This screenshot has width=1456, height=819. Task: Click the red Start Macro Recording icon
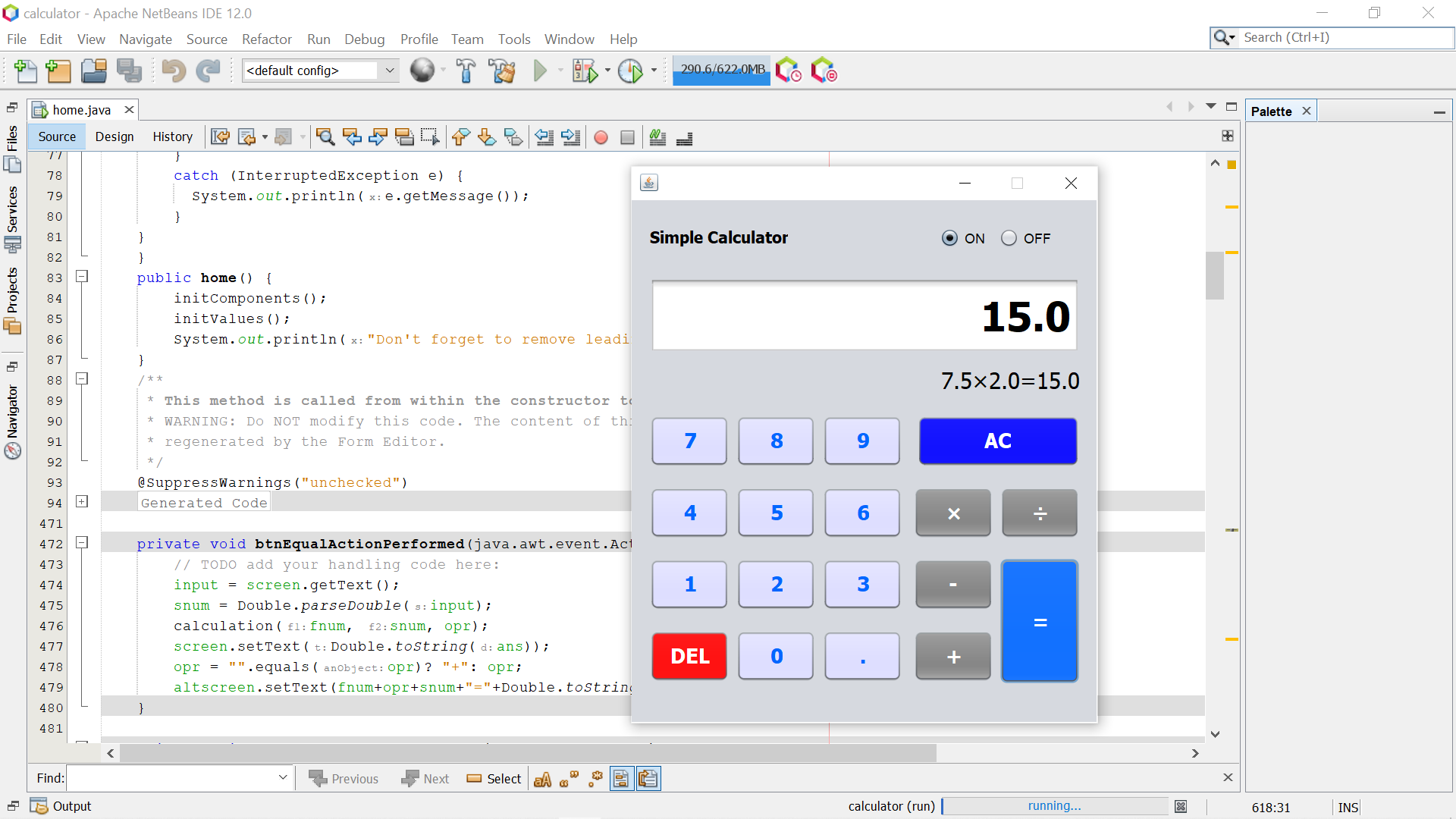pyautogui.click(x=601, y=137)
